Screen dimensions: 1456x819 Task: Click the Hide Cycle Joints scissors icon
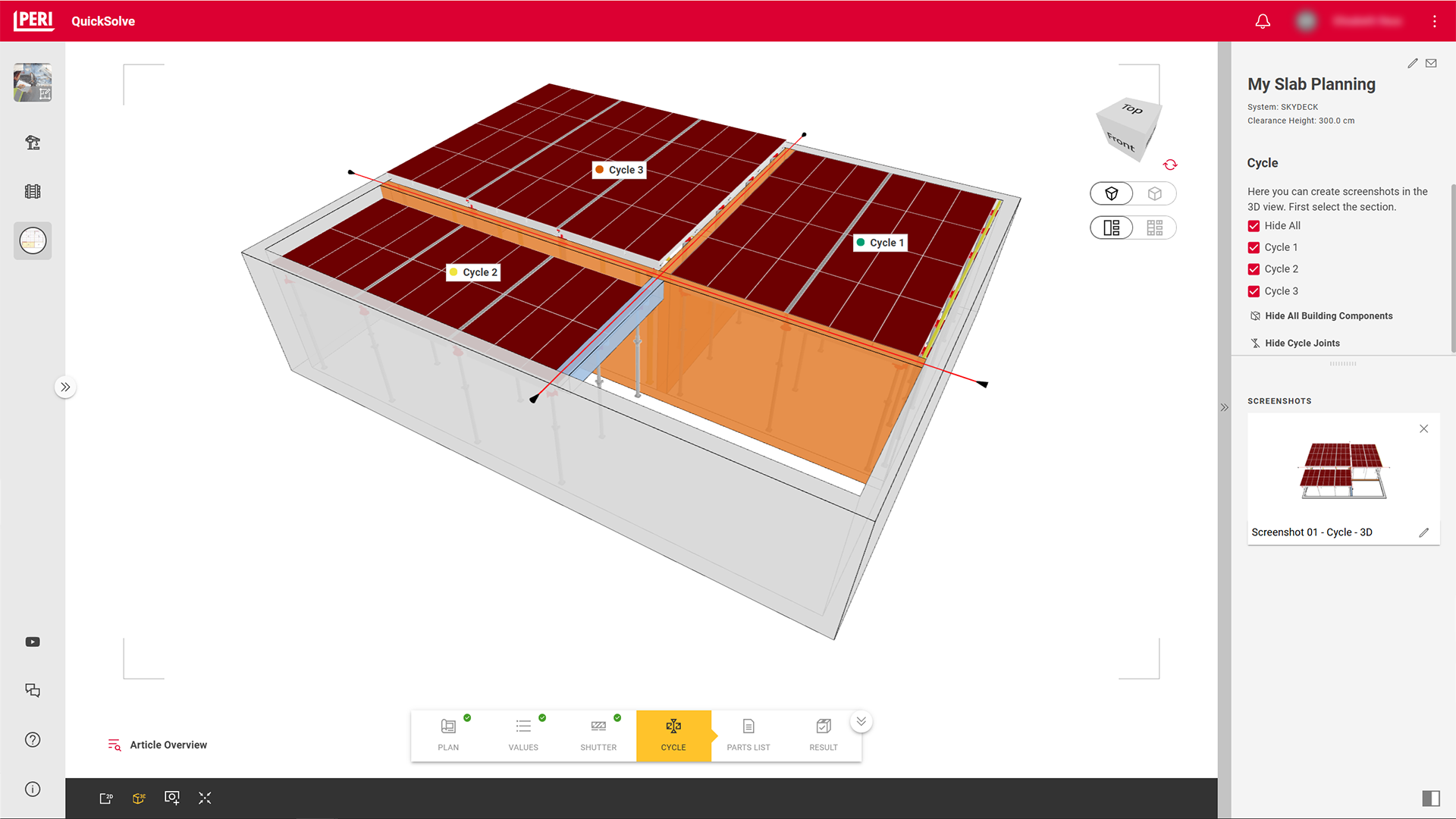point(1255,343)
